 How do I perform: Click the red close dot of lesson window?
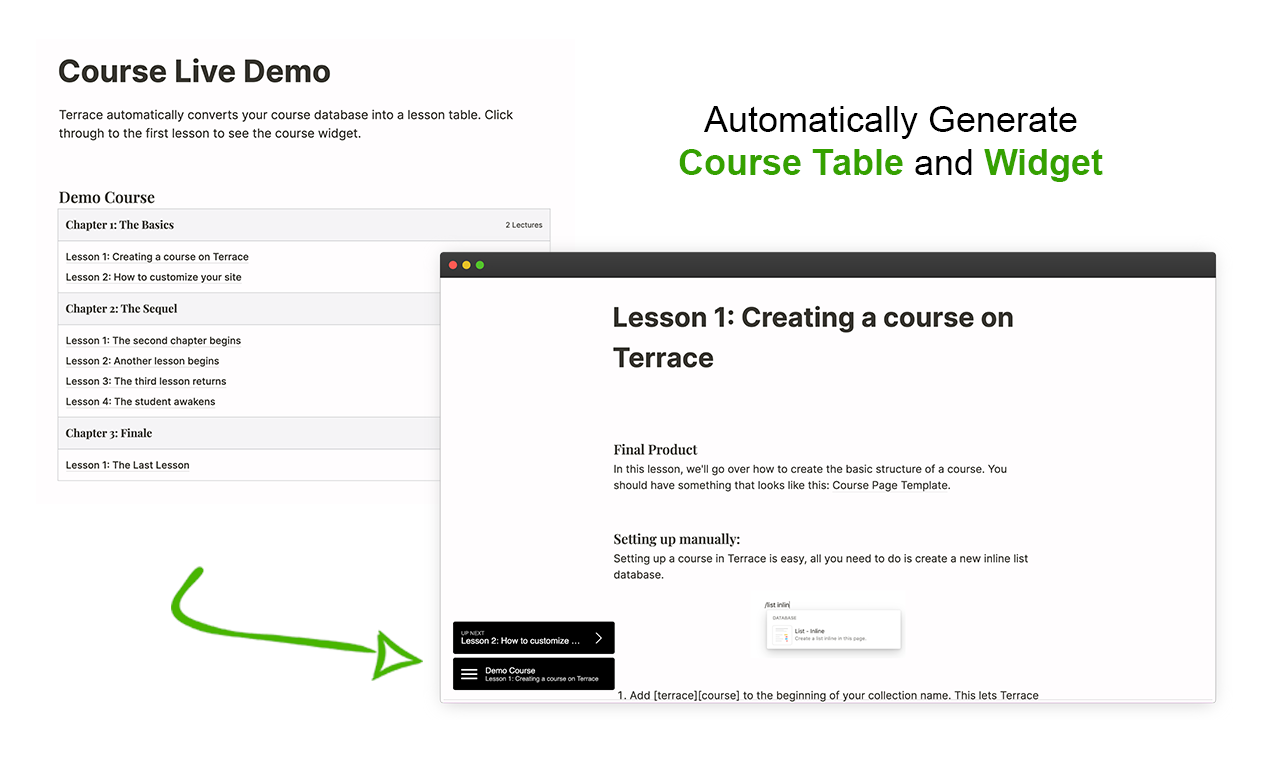tap(453, 265)
